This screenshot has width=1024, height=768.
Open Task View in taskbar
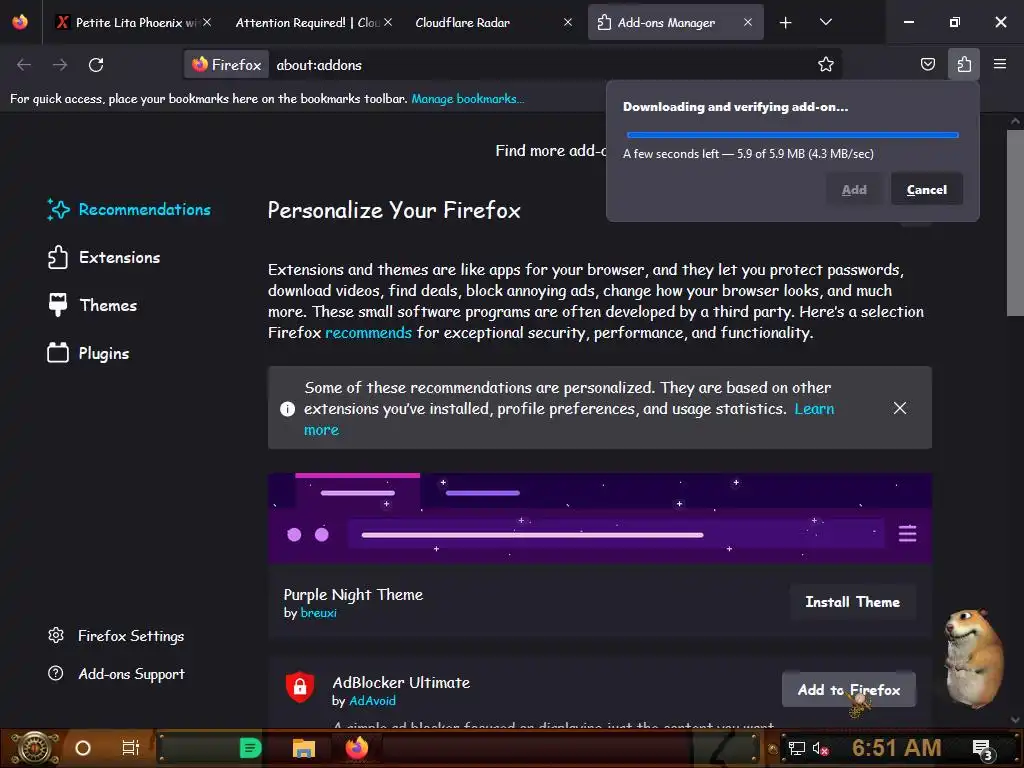click(x=131, y=748)
